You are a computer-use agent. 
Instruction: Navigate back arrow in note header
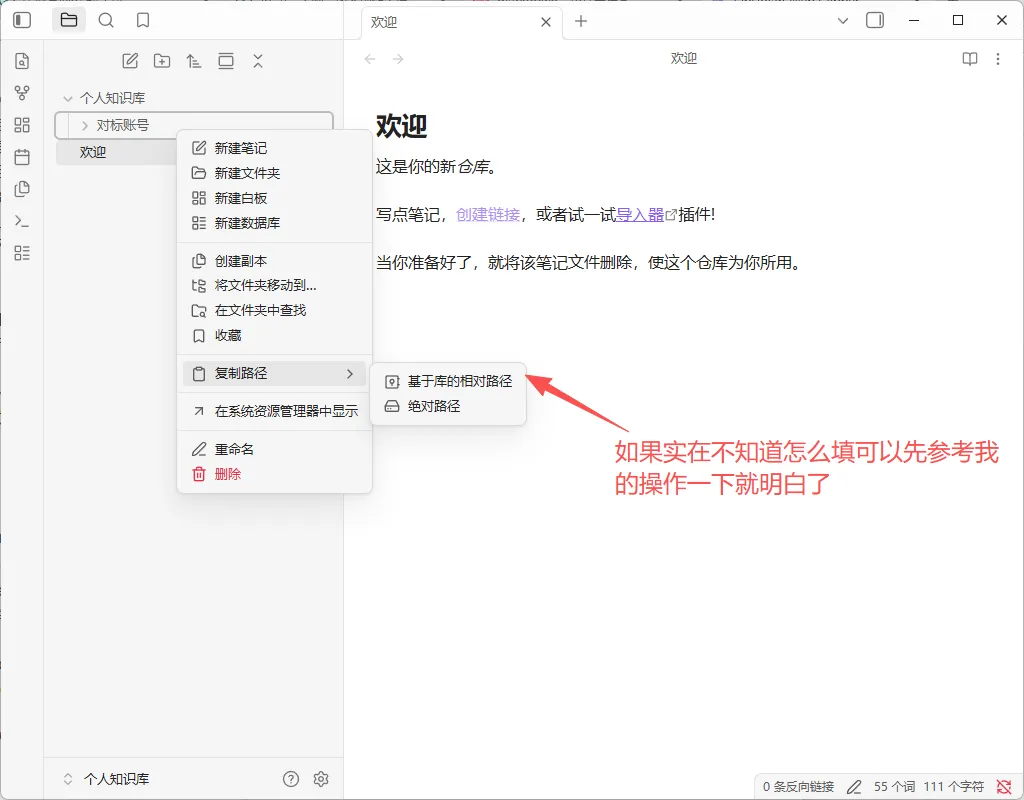point(370,59)
